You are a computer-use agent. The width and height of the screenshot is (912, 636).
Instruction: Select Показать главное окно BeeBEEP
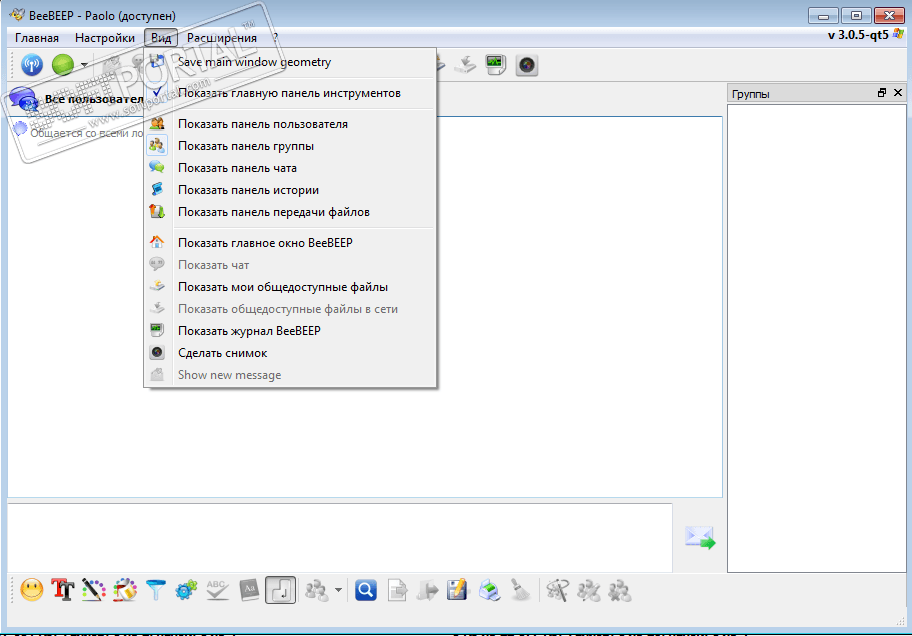290,243
